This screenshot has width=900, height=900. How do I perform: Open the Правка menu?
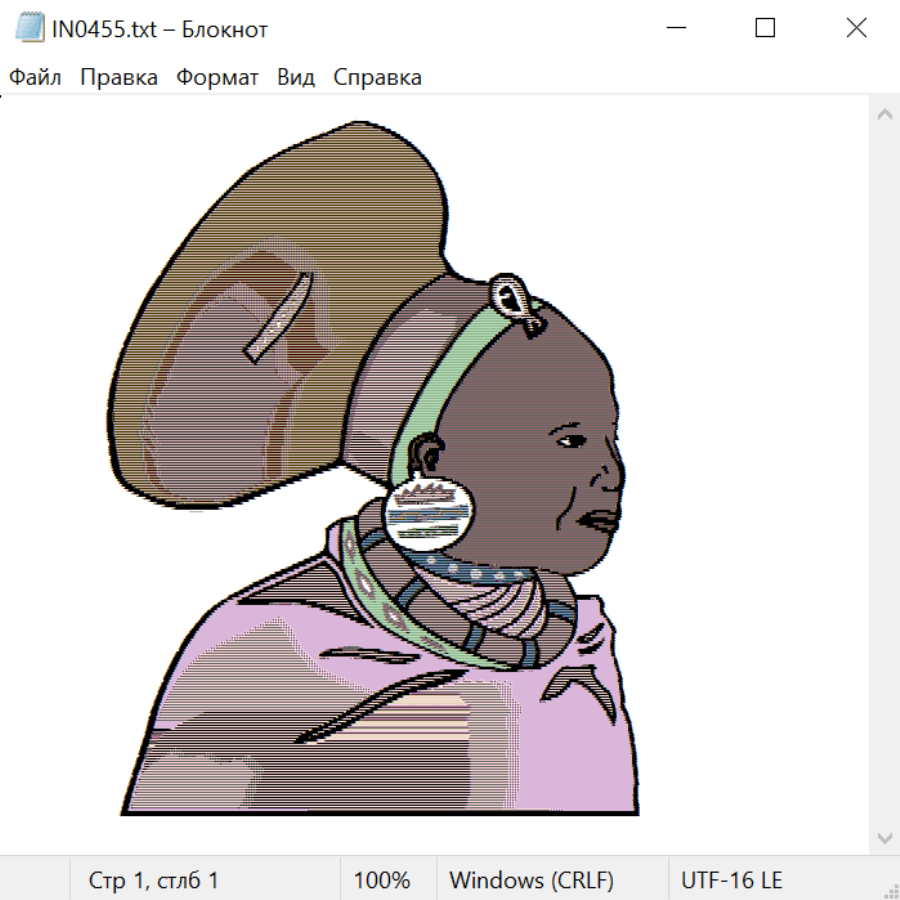click(119, 78)
